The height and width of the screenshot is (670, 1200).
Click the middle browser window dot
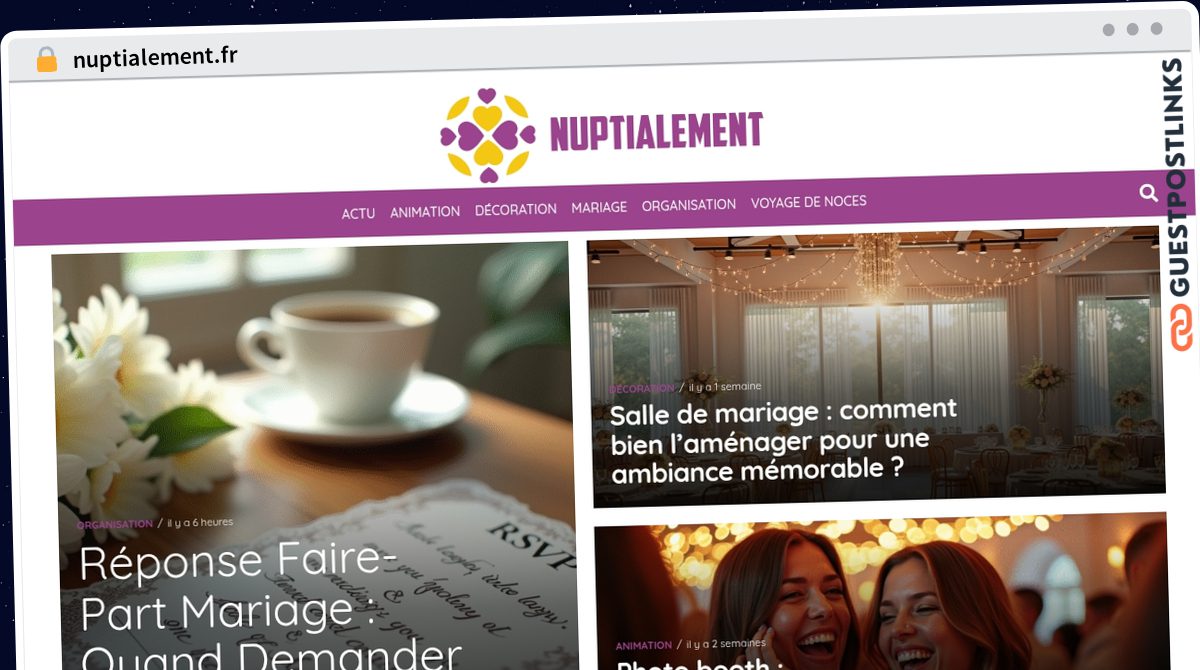pos(1132,30)
